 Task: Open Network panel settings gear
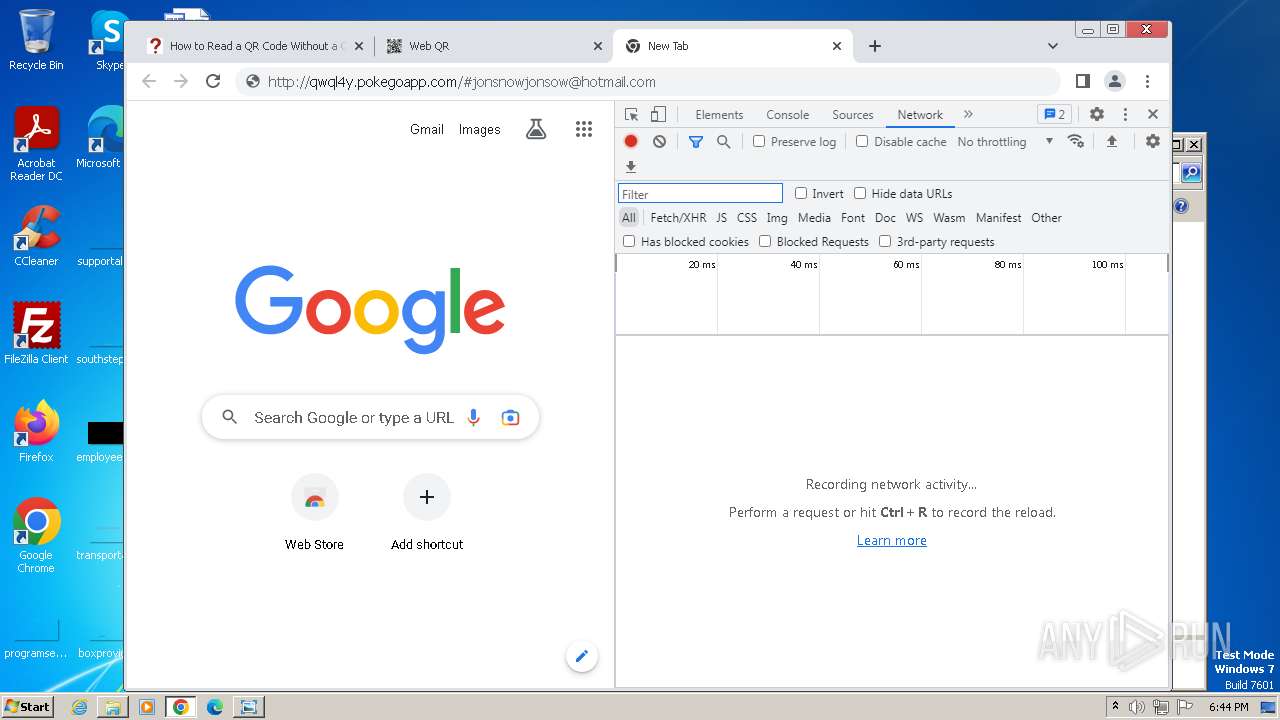(x=1153, y=141)
